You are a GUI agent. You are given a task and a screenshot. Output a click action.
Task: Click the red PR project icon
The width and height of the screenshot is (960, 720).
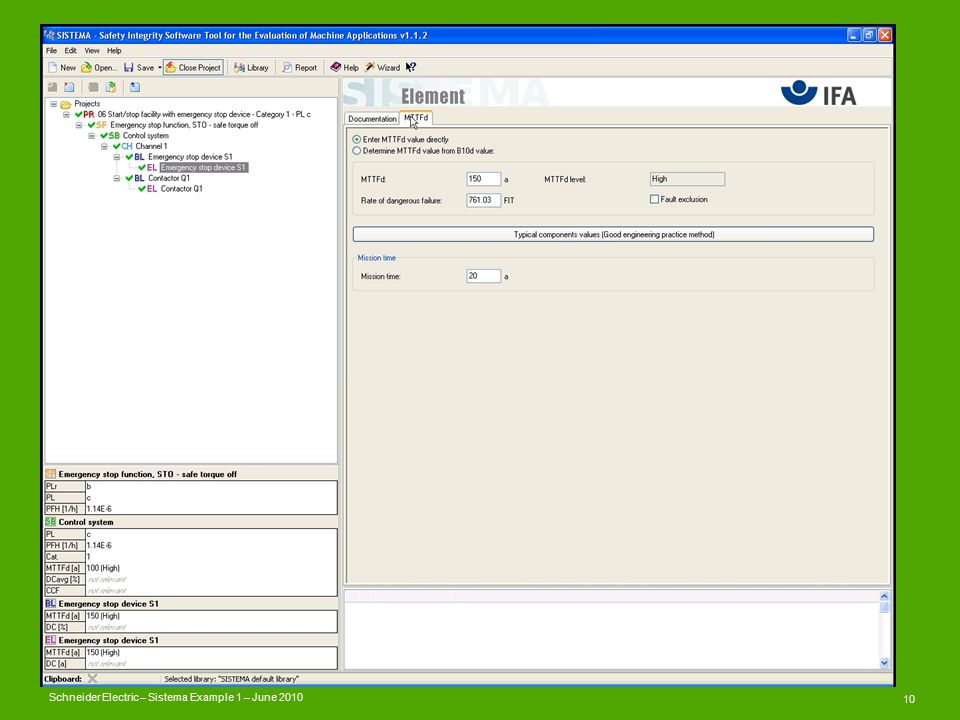89,114
